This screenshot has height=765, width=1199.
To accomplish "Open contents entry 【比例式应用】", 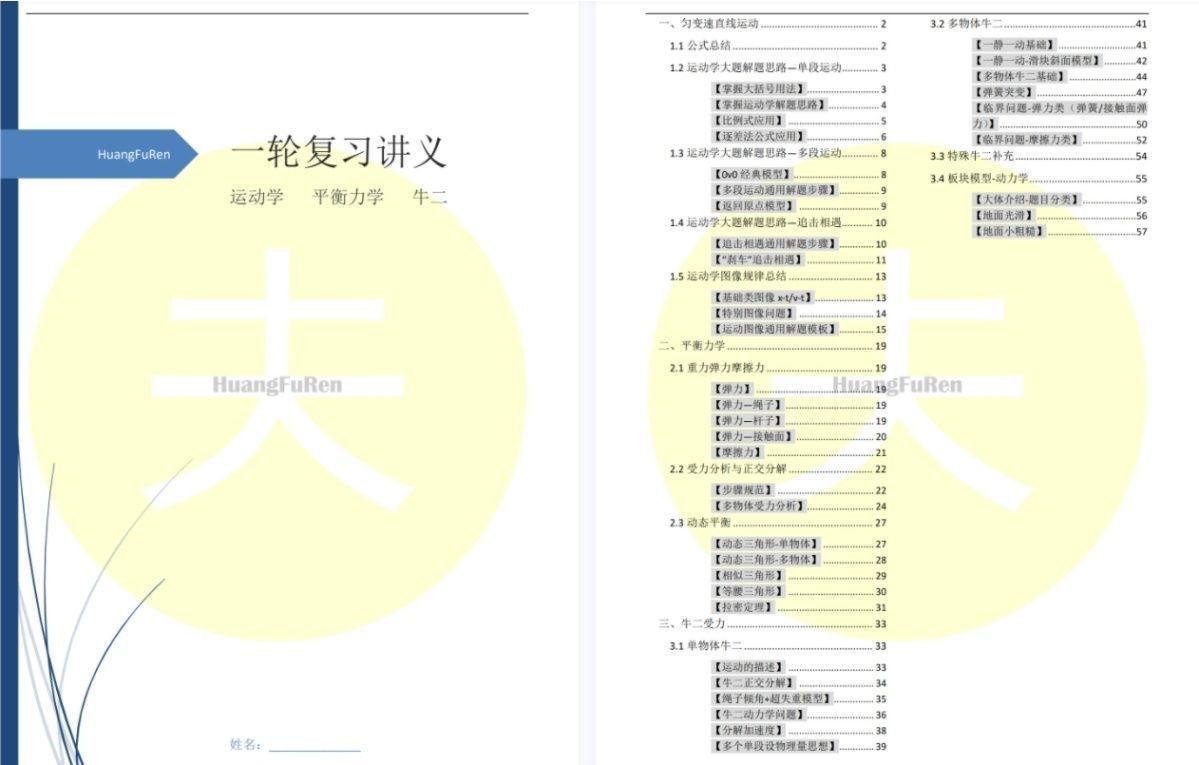I will tap(799, 121).
